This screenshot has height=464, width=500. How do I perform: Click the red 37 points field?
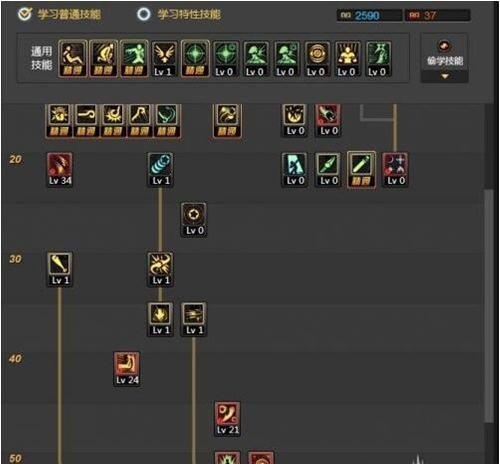[x=438, y=15]
